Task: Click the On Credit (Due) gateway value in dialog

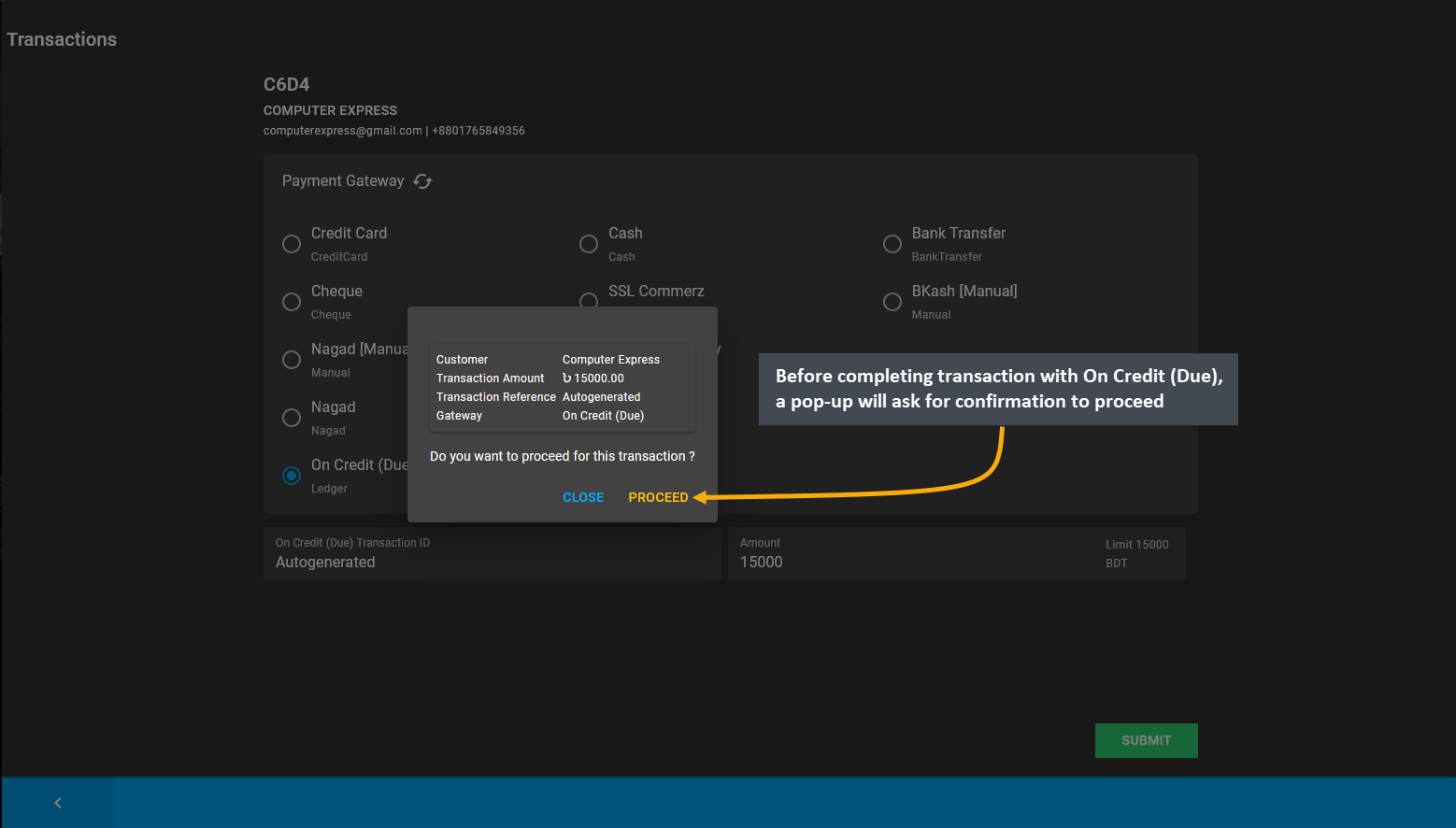Action: coord(603,416)
